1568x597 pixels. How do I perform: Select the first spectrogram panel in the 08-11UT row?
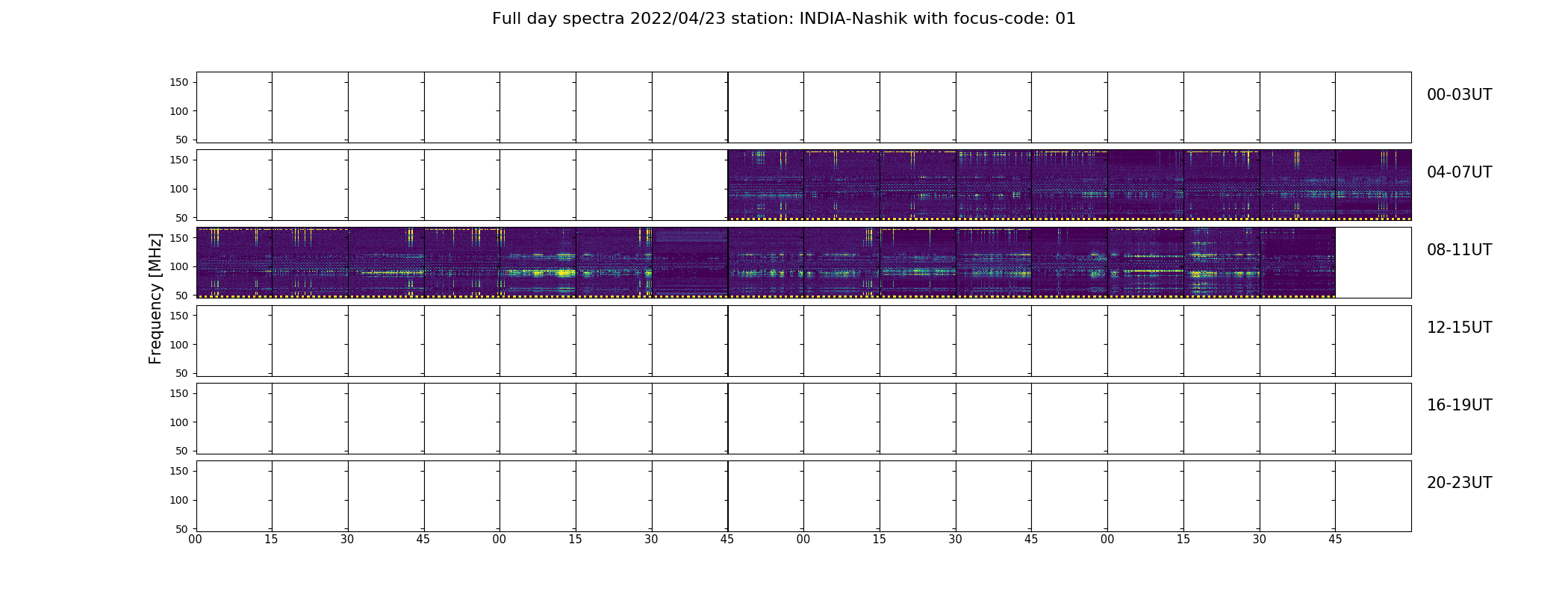[234, 263]
